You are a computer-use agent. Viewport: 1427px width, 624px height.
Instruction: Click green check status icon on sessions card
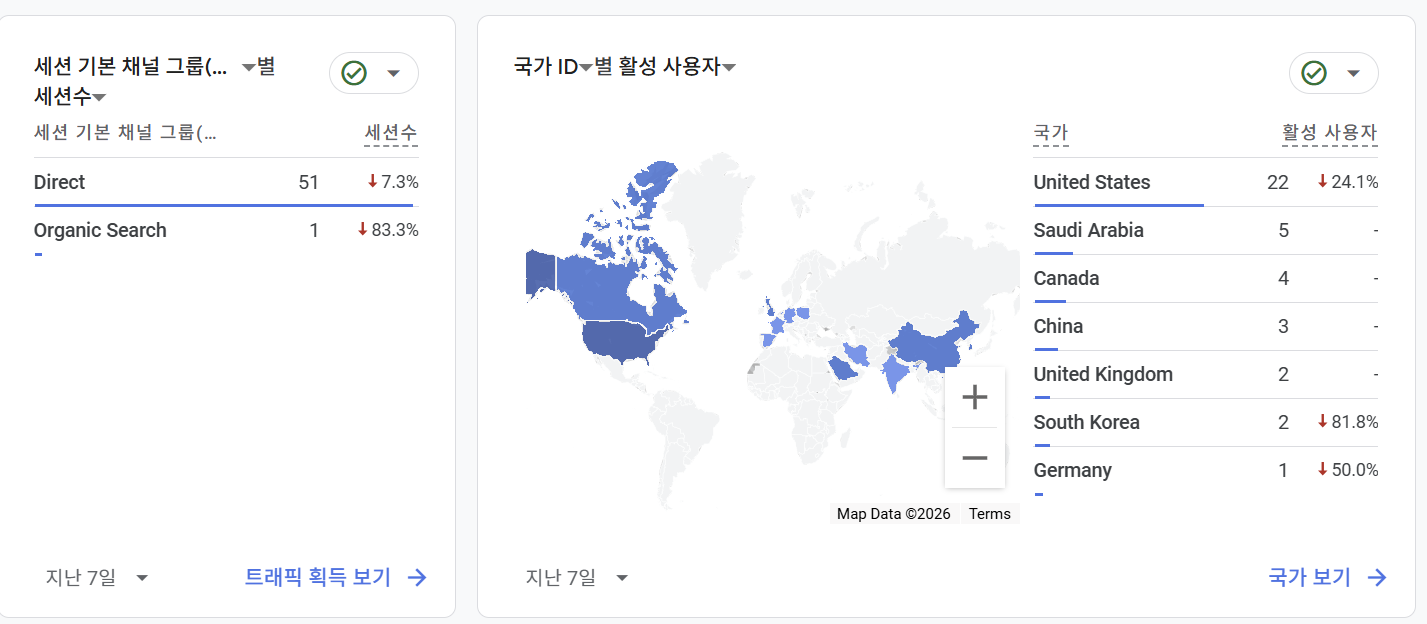tap(354, 73)
